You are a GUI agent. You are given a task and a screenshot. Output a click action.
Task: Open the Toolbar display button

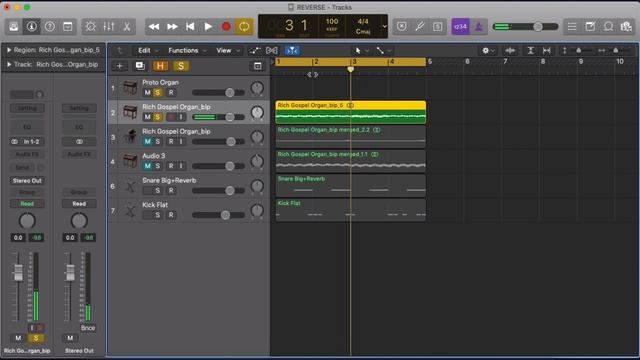coord(68,27)
